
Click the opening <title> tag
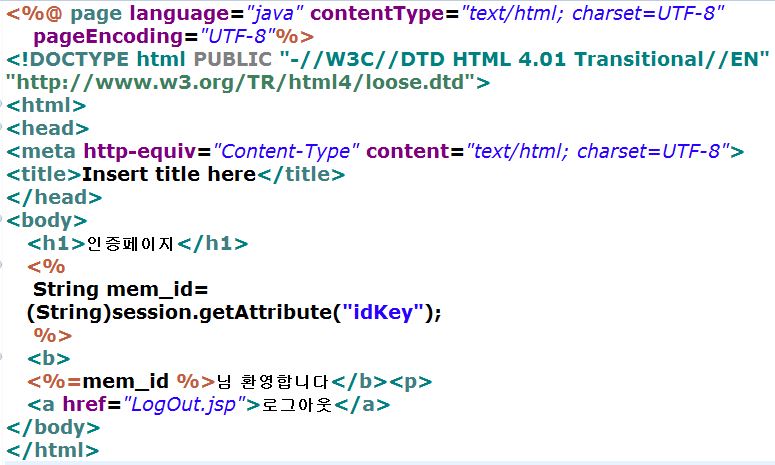(43, 174)
